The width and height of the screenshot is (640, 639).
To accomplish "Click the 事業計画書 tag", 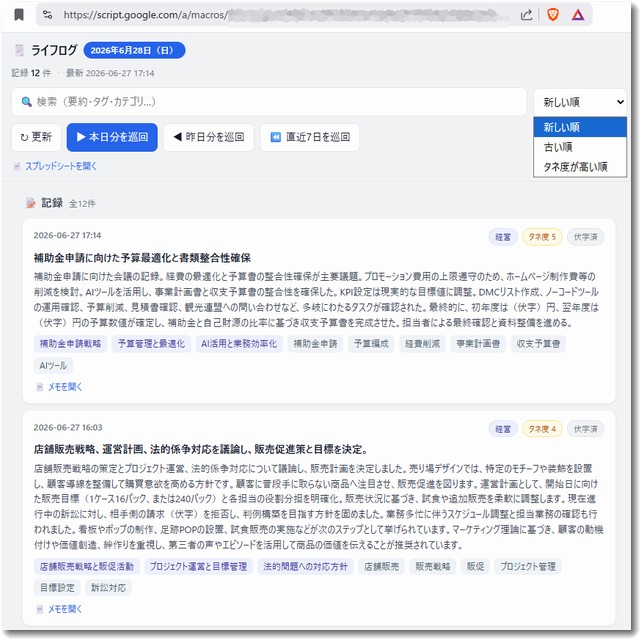I will point(478,344).
